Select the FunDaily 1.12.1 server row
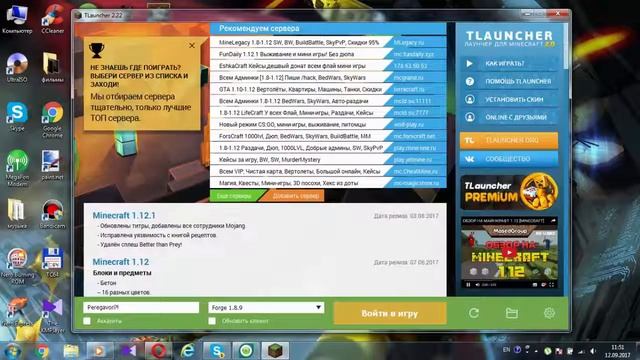 328,54
